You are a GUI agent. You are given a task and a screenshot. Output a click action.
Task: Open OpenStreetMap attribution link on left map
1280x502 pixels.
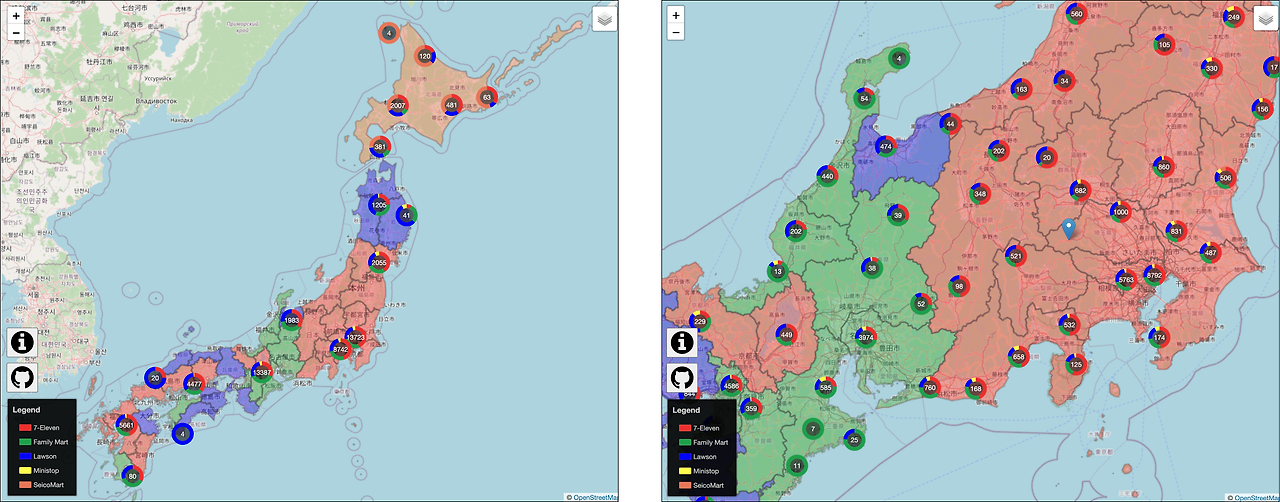tap(595, 497)
